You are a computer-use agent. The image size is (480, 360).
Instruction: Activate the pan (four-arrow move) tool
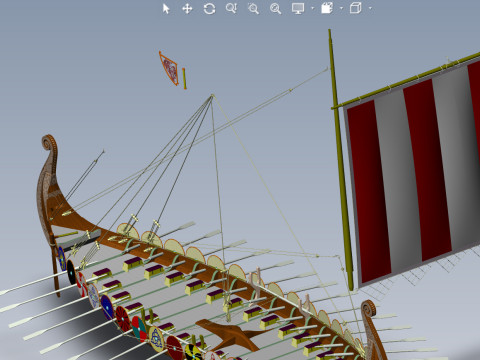pos(187,9)
